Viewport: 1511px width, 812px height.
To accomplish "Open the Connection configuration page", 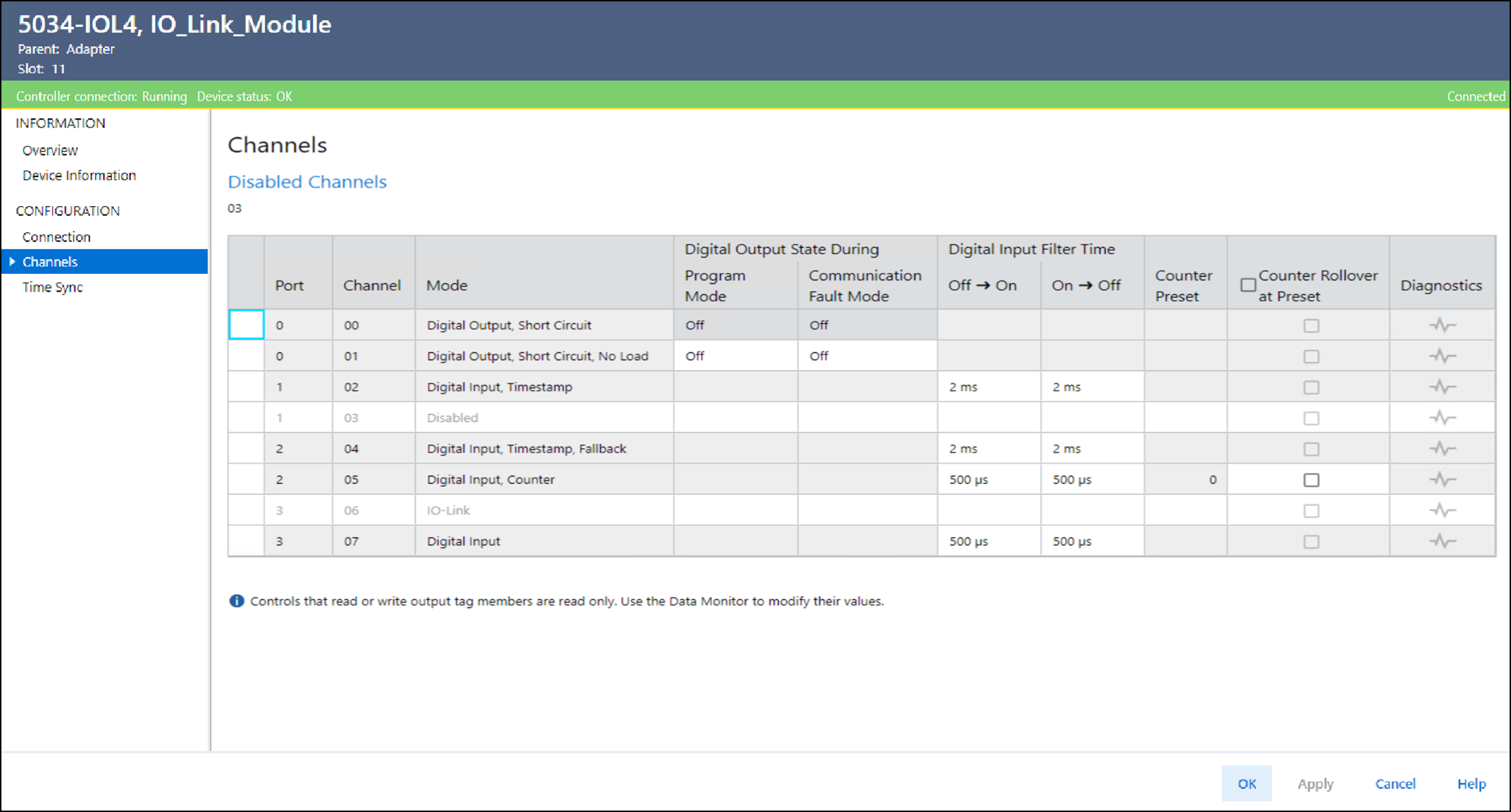I will click(57, 236).
